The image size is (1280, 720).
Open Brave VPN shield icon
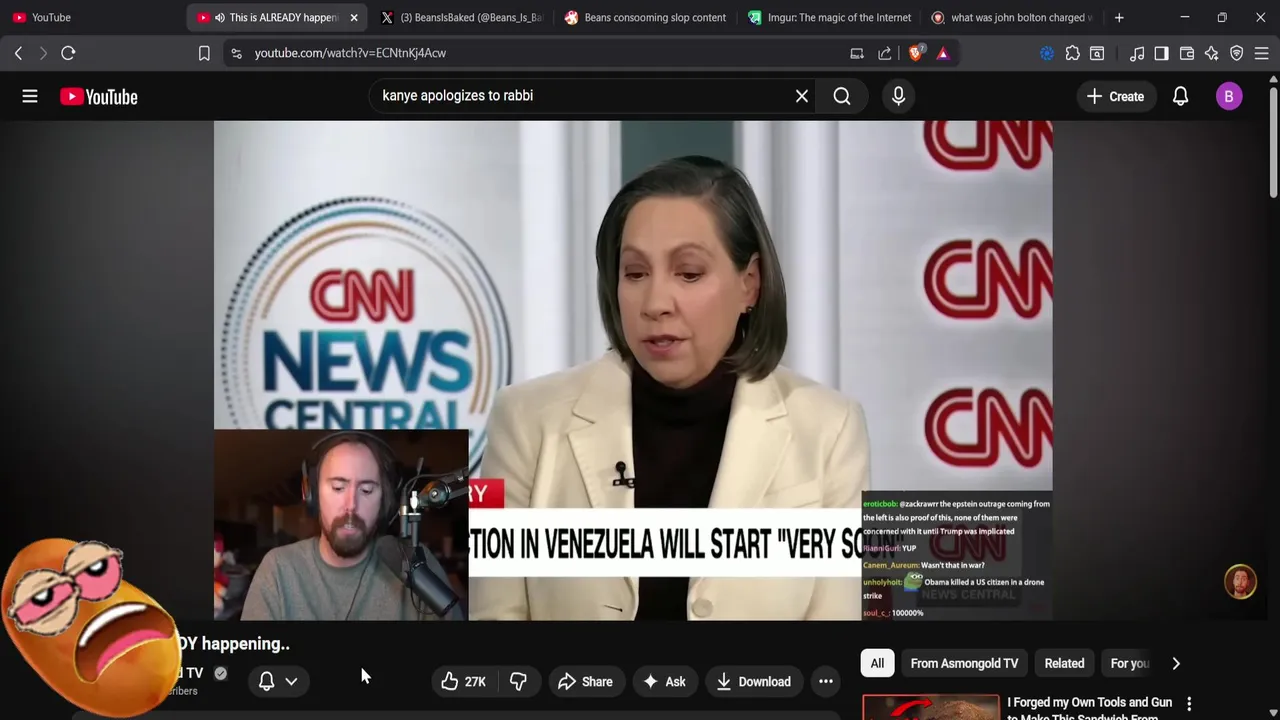(1237, 53)
